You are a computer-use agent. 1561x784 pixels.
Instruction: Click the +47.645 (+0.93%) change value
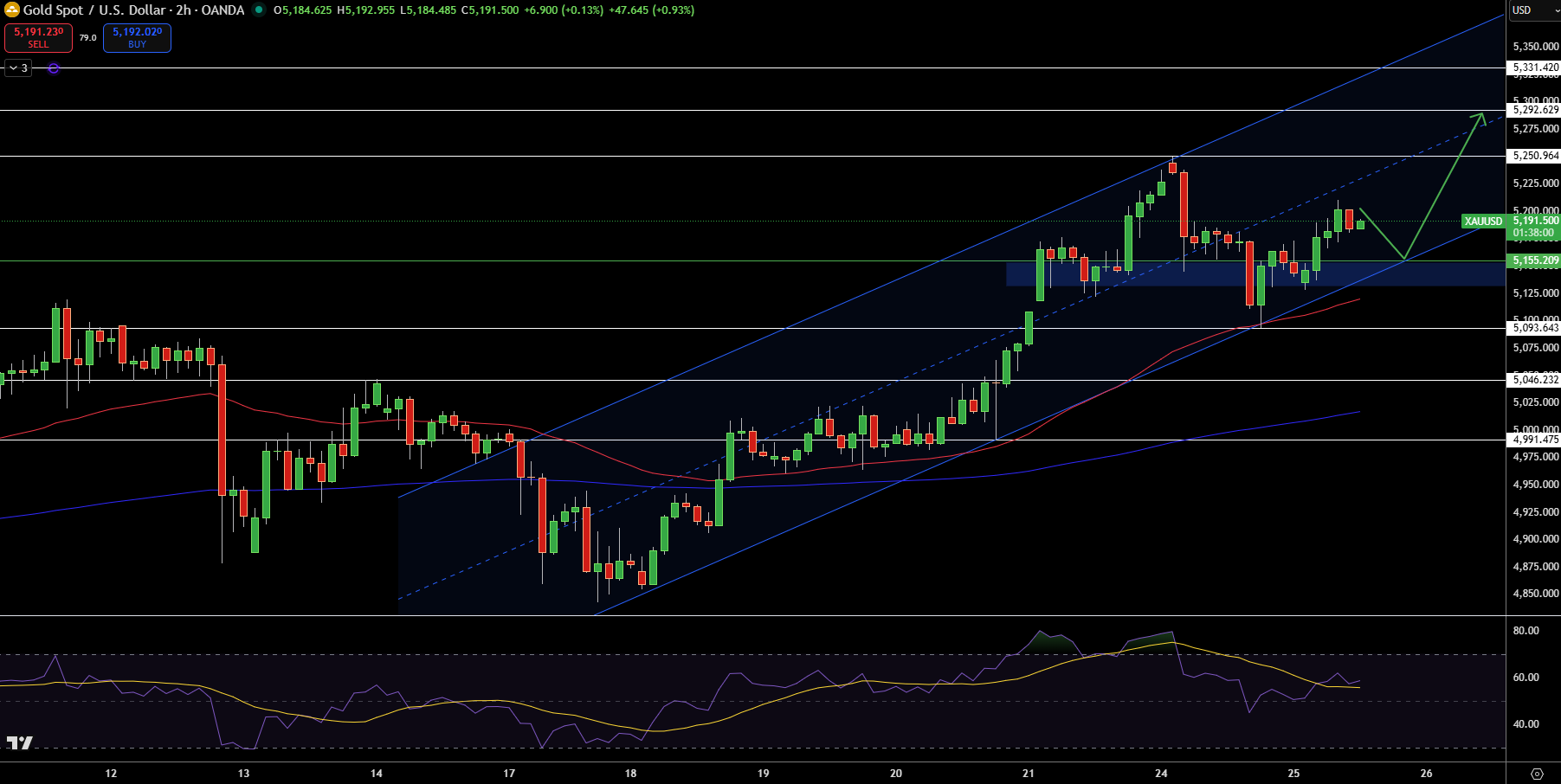[652, 10]
